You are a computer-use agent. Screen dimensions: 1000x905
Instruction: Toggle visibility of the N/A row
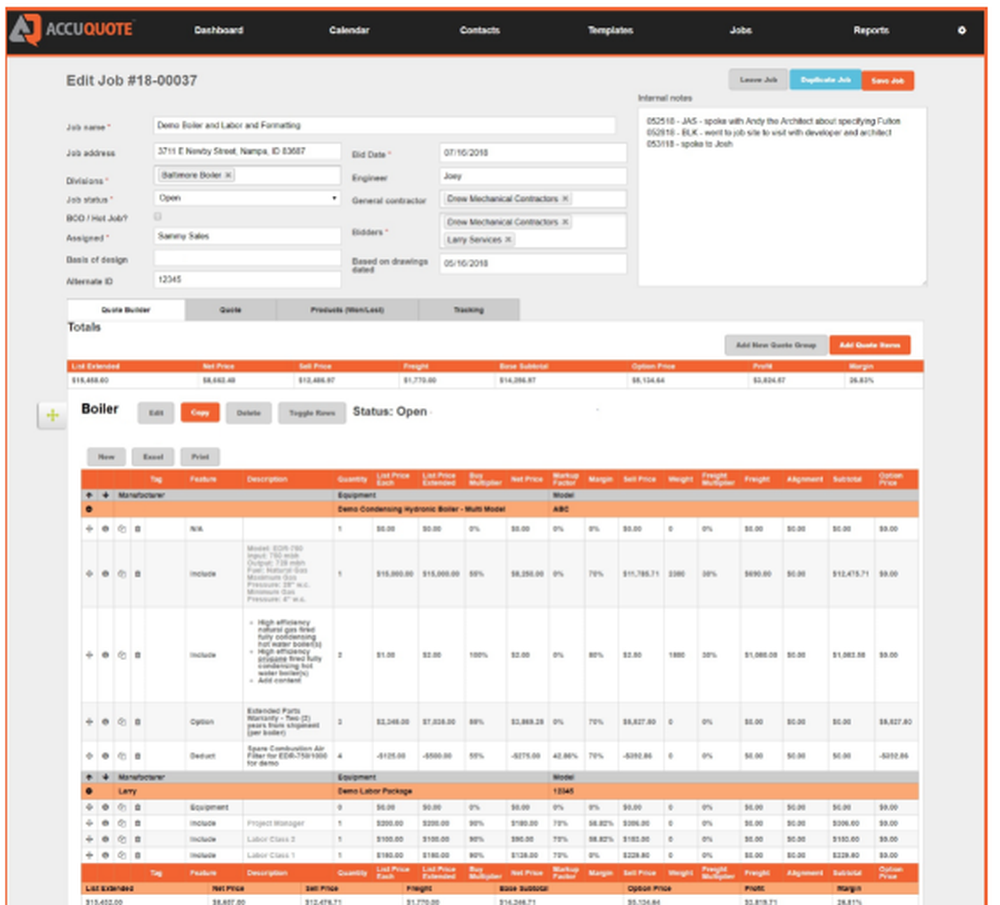105,529
